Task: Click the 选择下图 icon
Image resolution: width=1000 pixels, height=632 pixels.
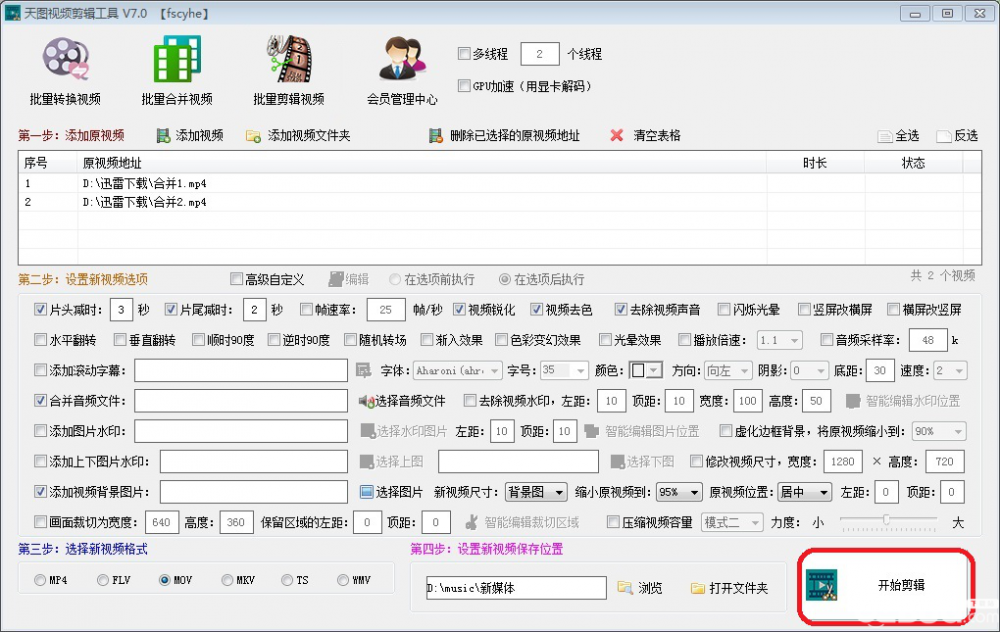Action: 617,462
